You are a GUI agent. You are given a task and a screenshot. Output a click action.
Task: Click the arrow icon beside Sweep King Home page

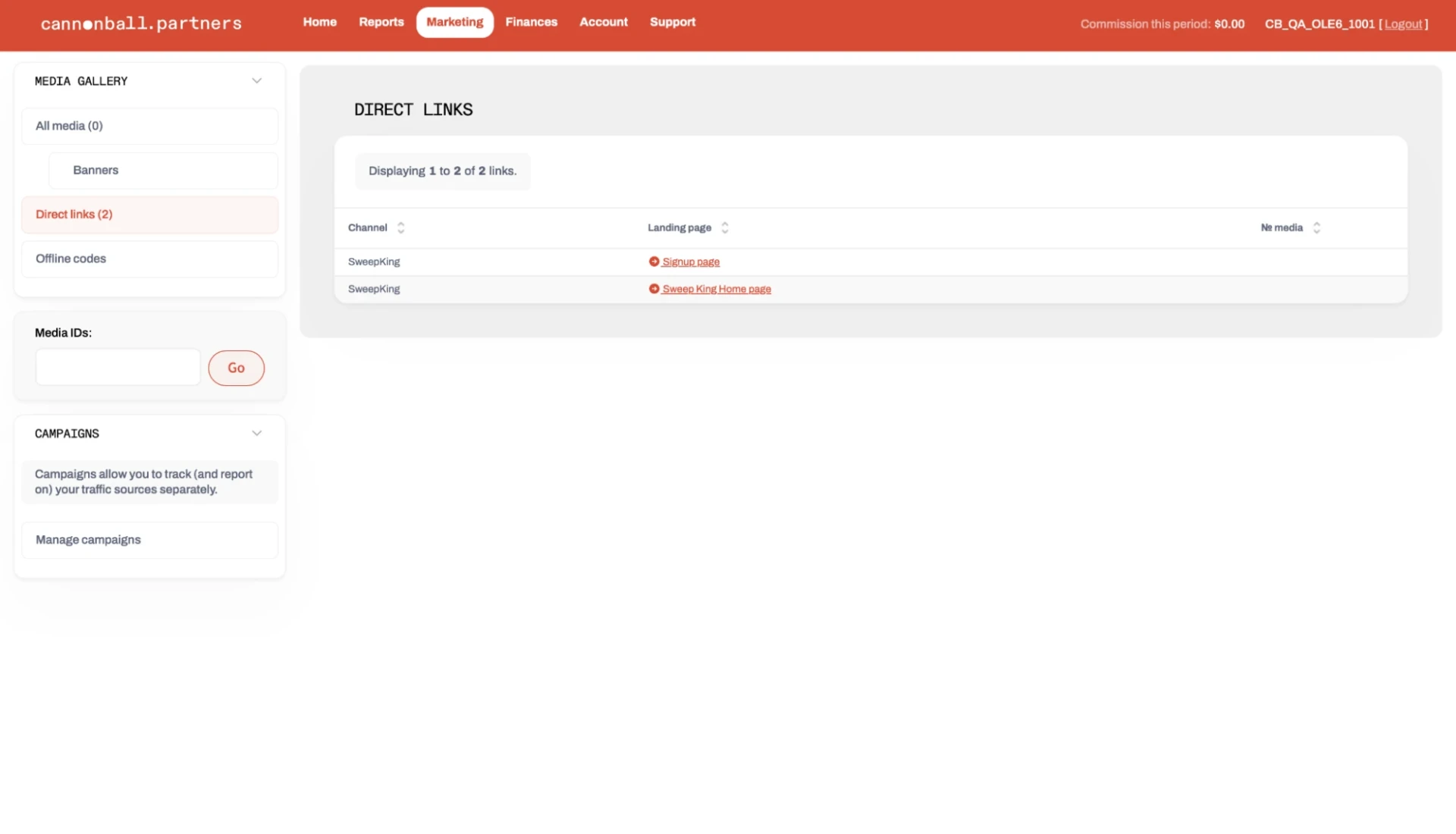click(654, 289)
